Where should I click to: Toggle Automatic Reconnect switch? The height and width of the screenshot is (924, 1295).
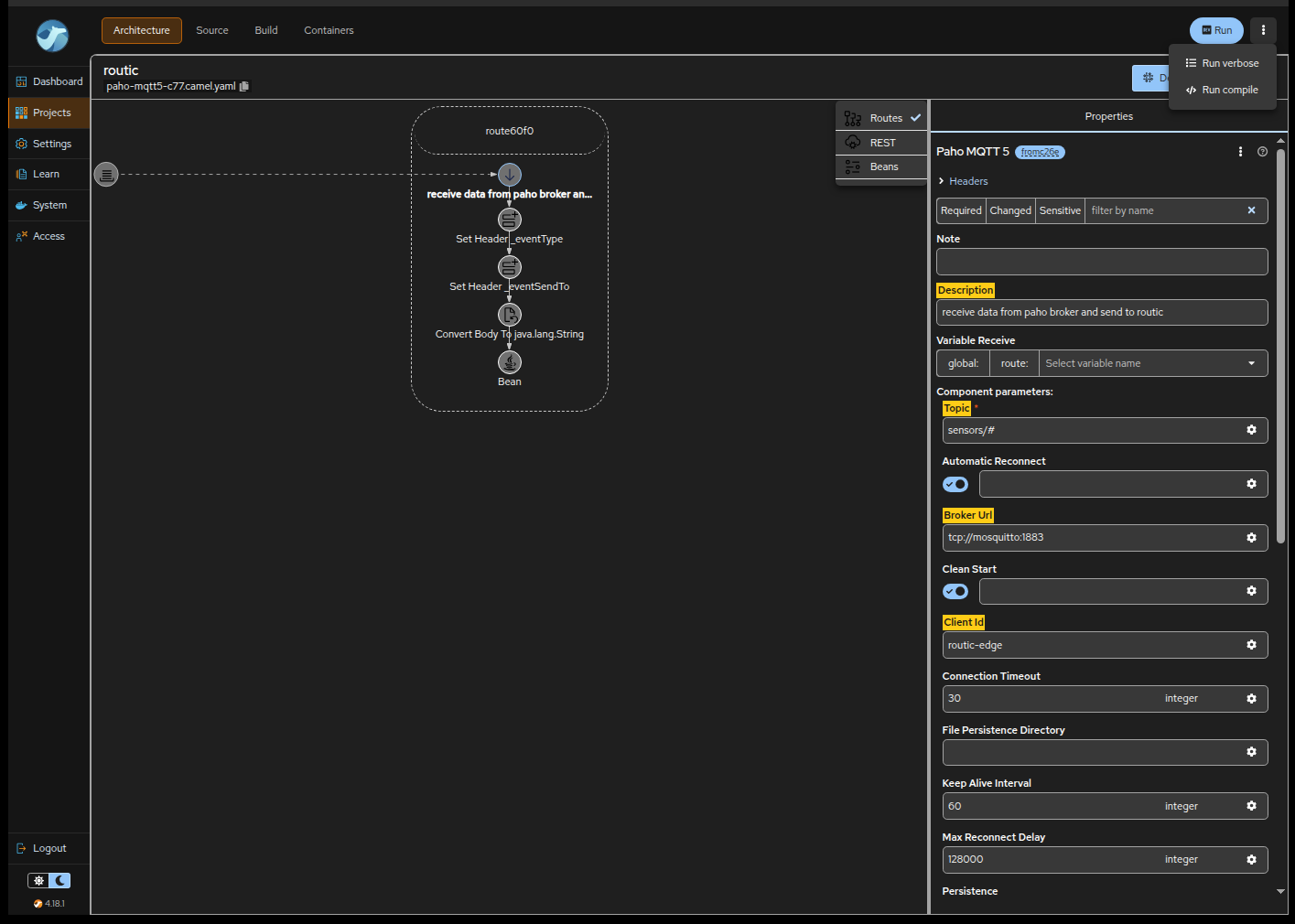[955, 484]
